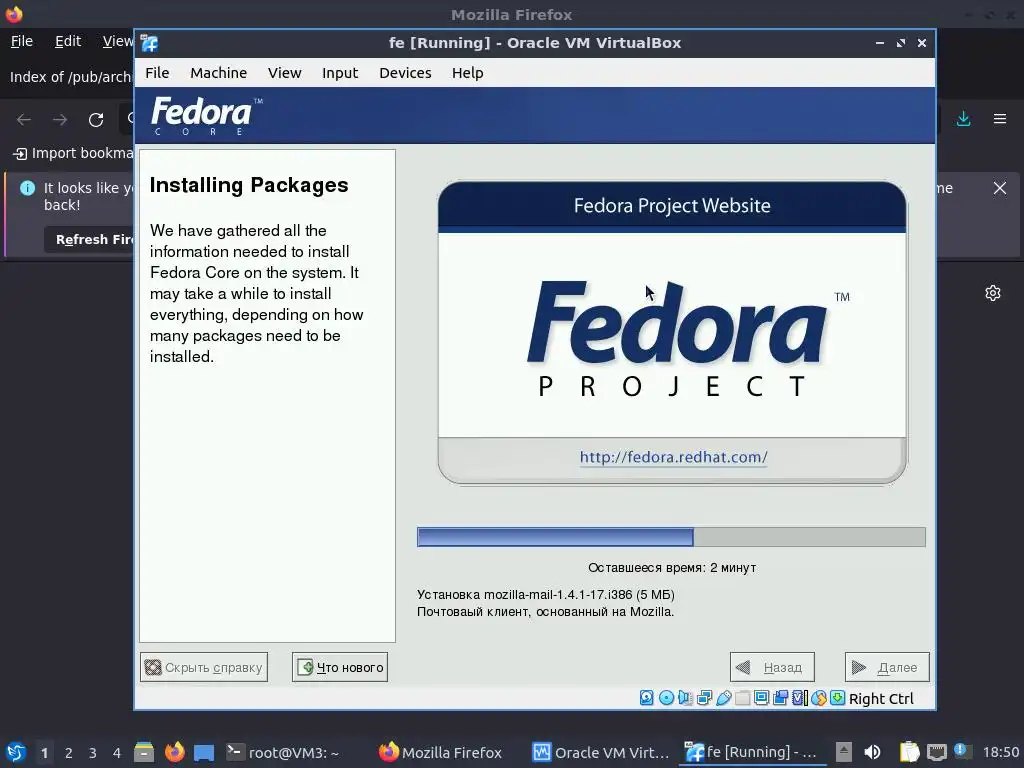Click the taskbar clock showing 18:50
This screenshot has height=768, width=1024.
[x=1000, y=752]
